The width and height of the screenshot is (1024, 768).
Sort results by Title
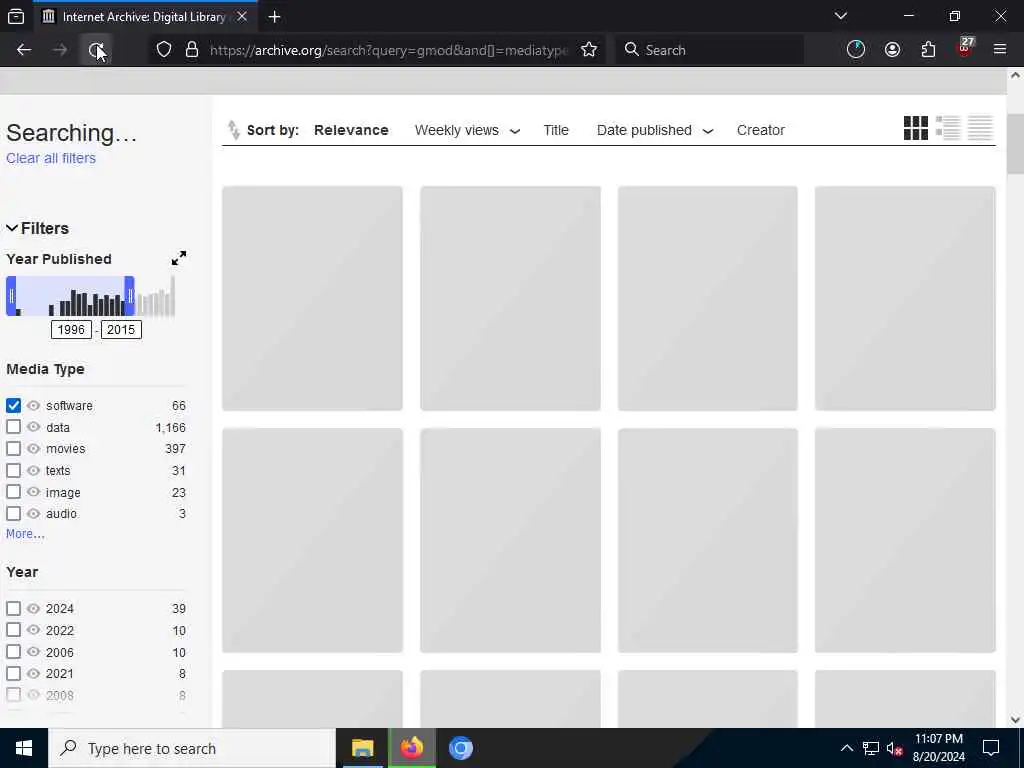pos(556,130)
